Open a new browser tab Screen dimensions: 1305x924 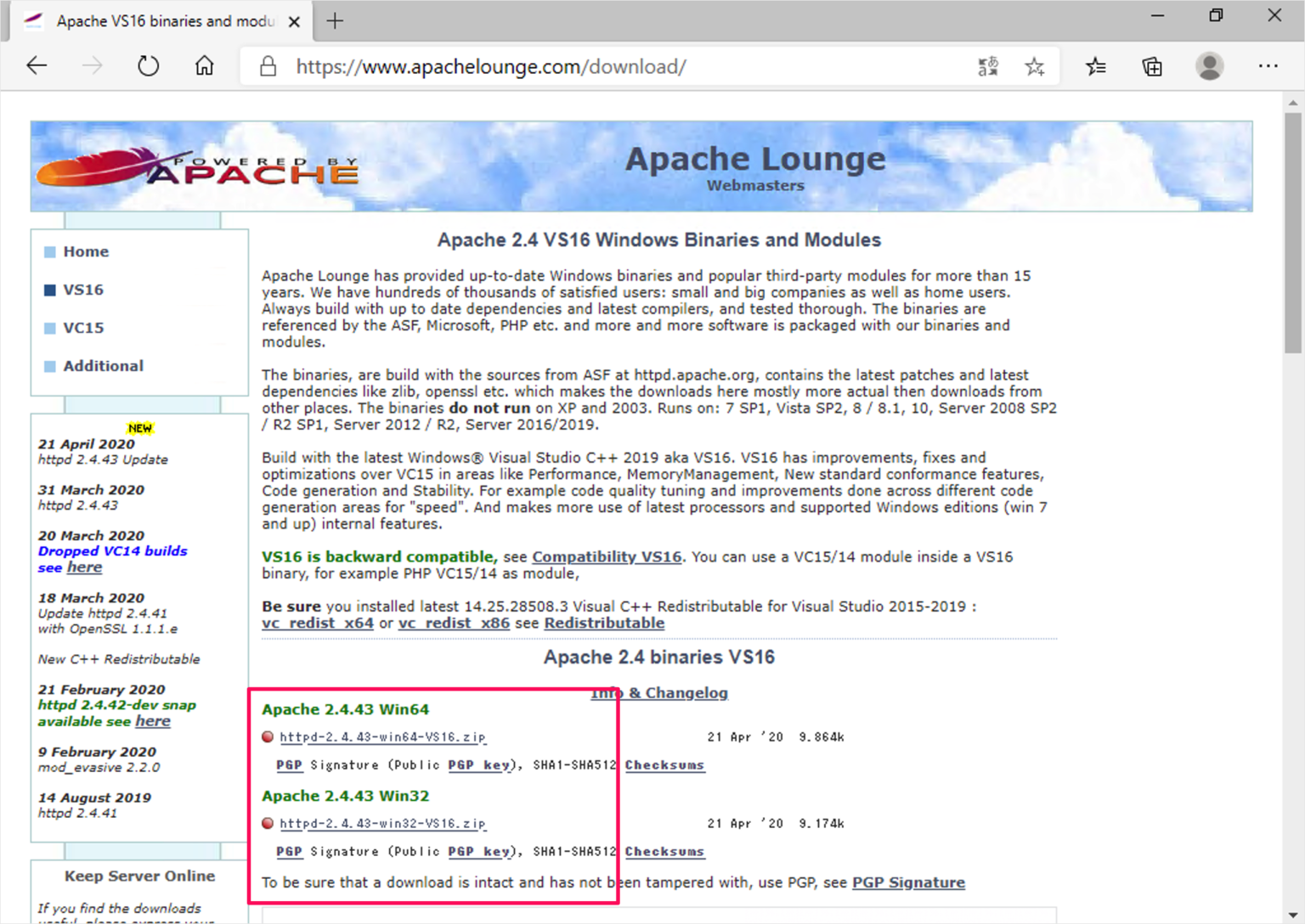335,21
